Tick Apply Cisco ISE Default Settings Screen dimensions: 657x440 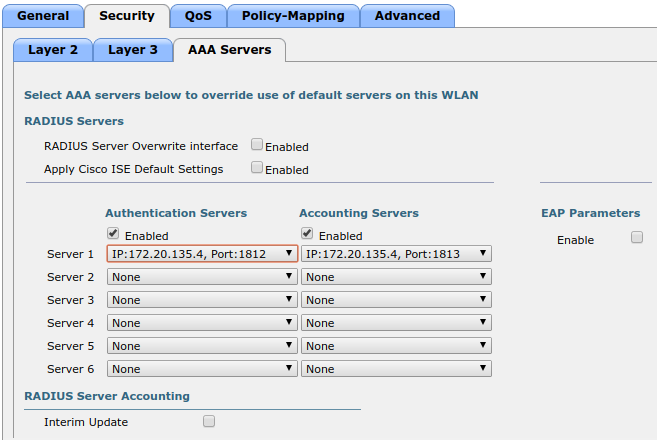[257, 168]
